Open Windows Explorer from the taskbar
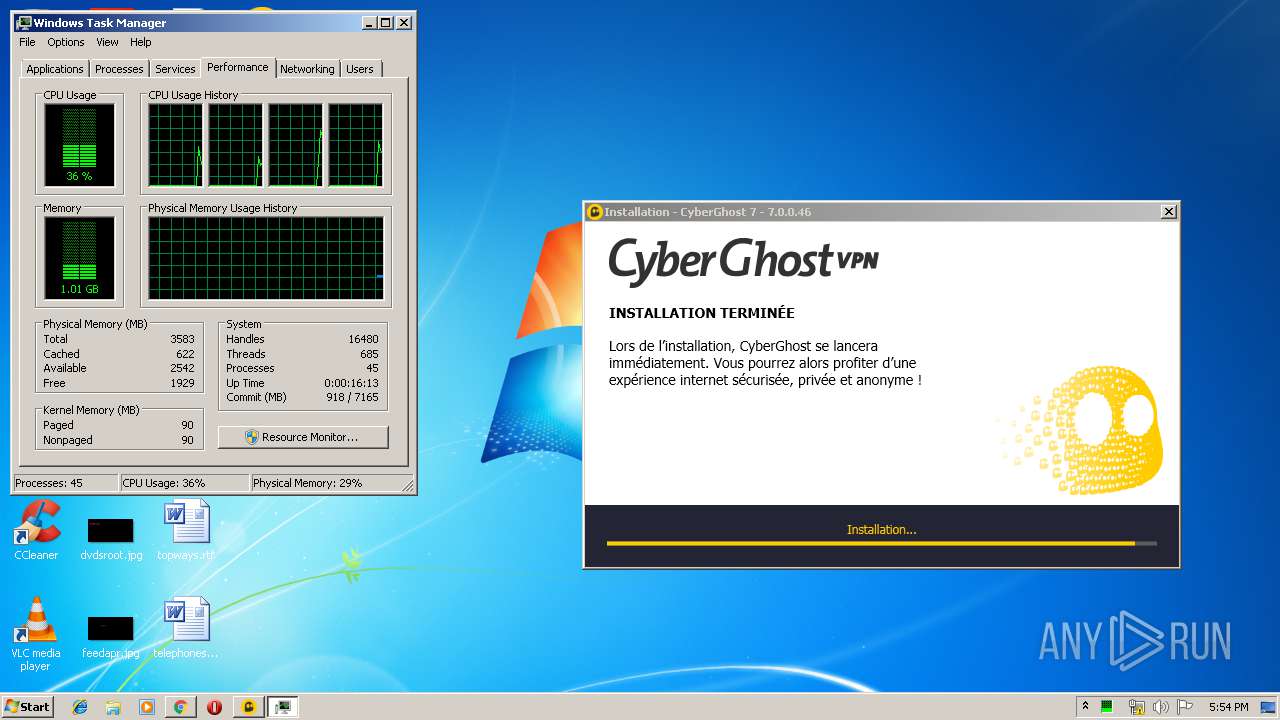 [113, 707]
